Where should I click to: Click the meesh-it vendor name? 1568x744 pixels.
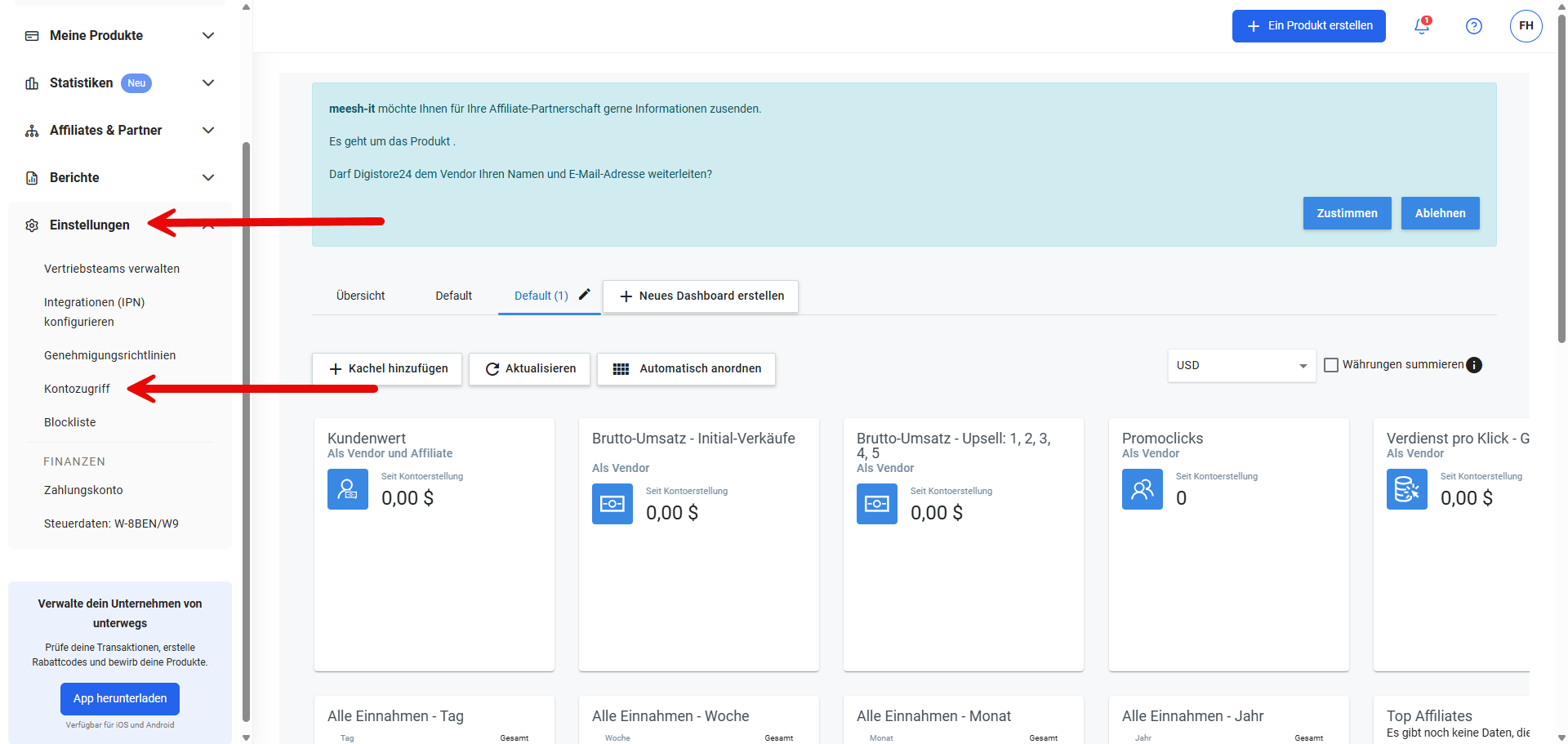coord(352,109)
